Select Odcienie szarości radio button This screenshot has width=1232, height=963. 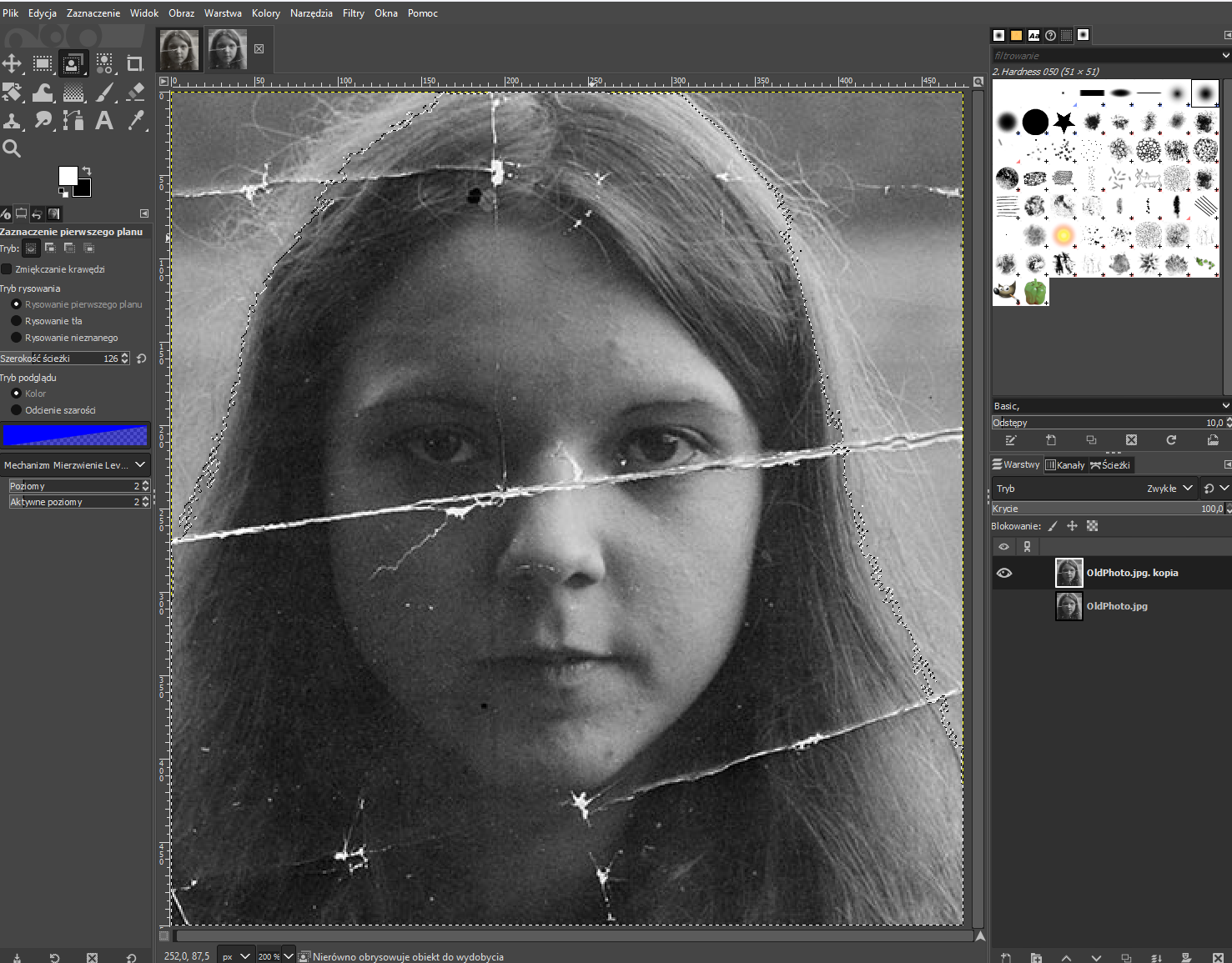(x=16, y=410)
